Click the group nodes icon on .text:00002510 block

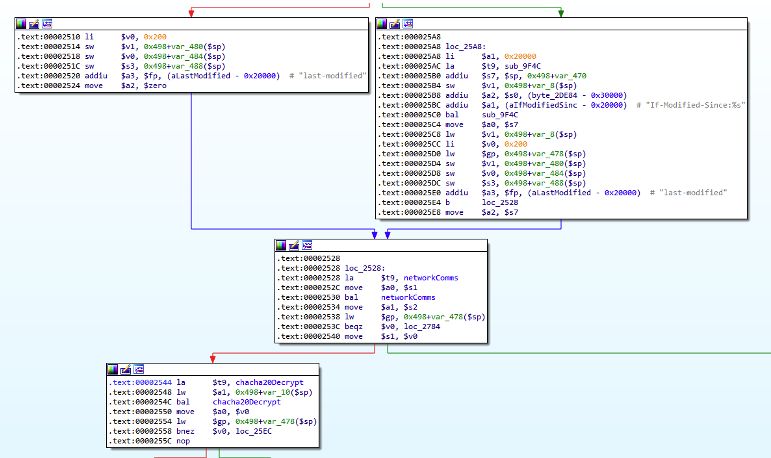coord(47,24)
